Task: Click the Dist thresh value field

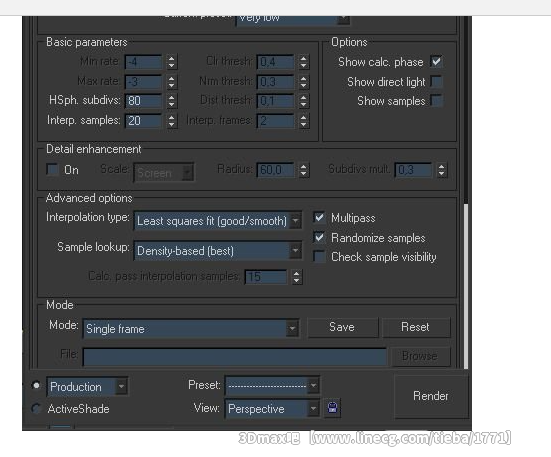Action: pyautogui.click(x=275, y=101)
